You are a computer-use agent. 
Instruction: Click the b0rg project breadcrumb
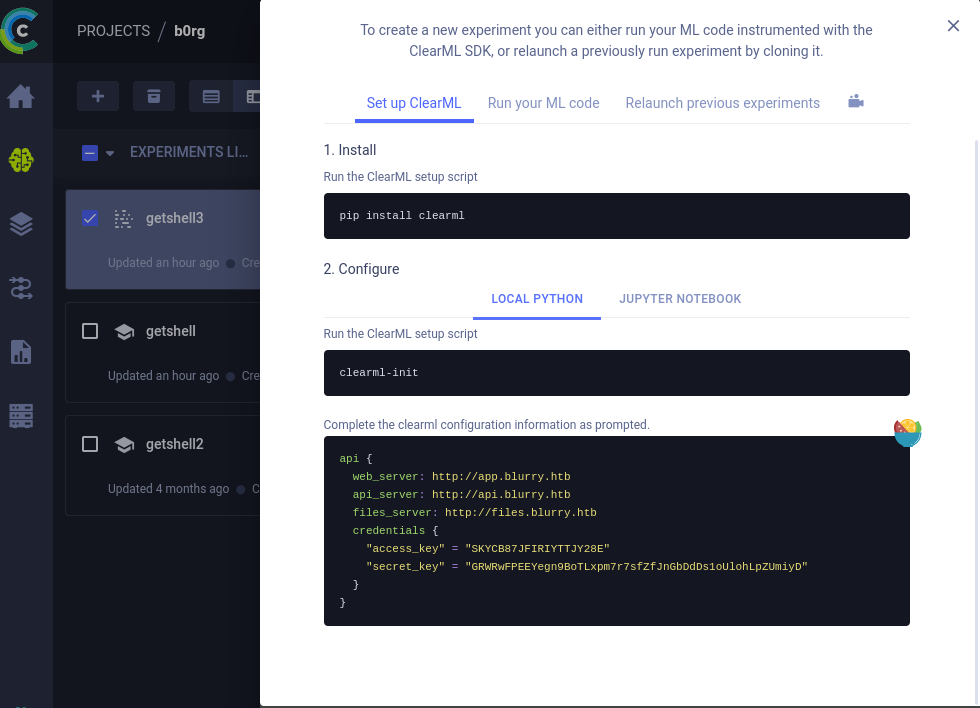coord(189,31)
